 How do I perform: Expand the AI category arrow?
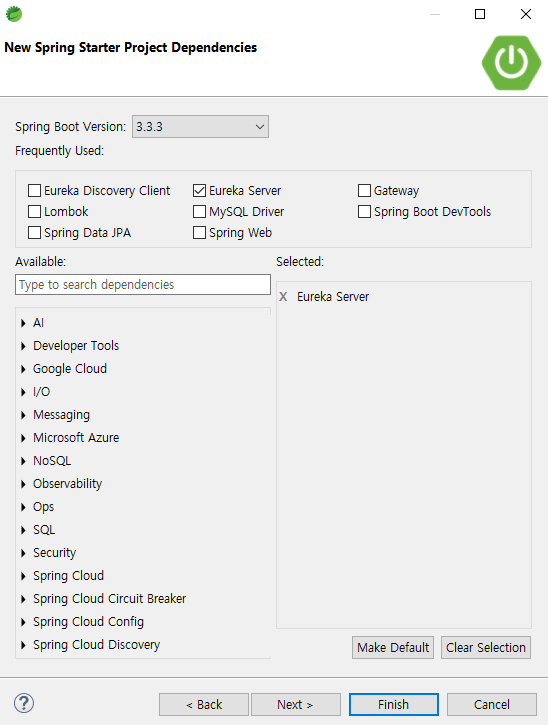coord(23,323)
